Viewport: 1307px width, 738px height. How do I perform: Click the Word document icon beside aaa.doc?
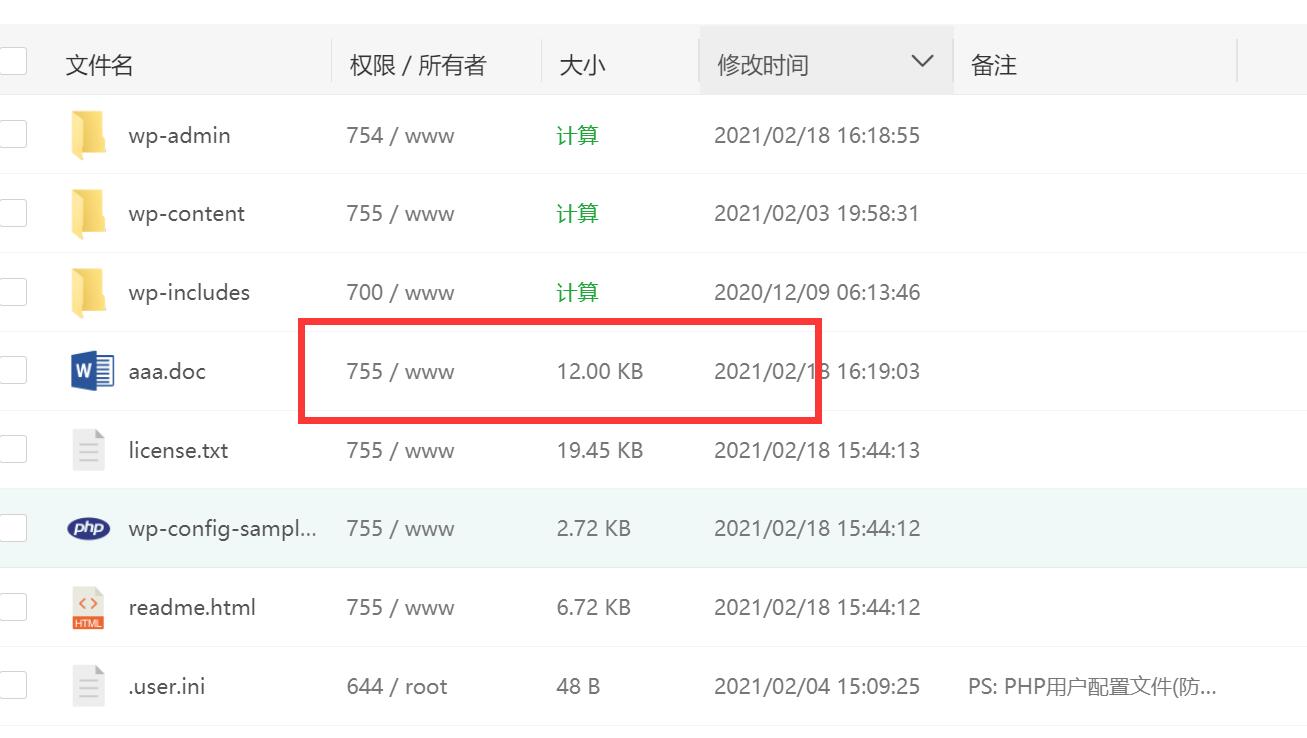point(90,370)
